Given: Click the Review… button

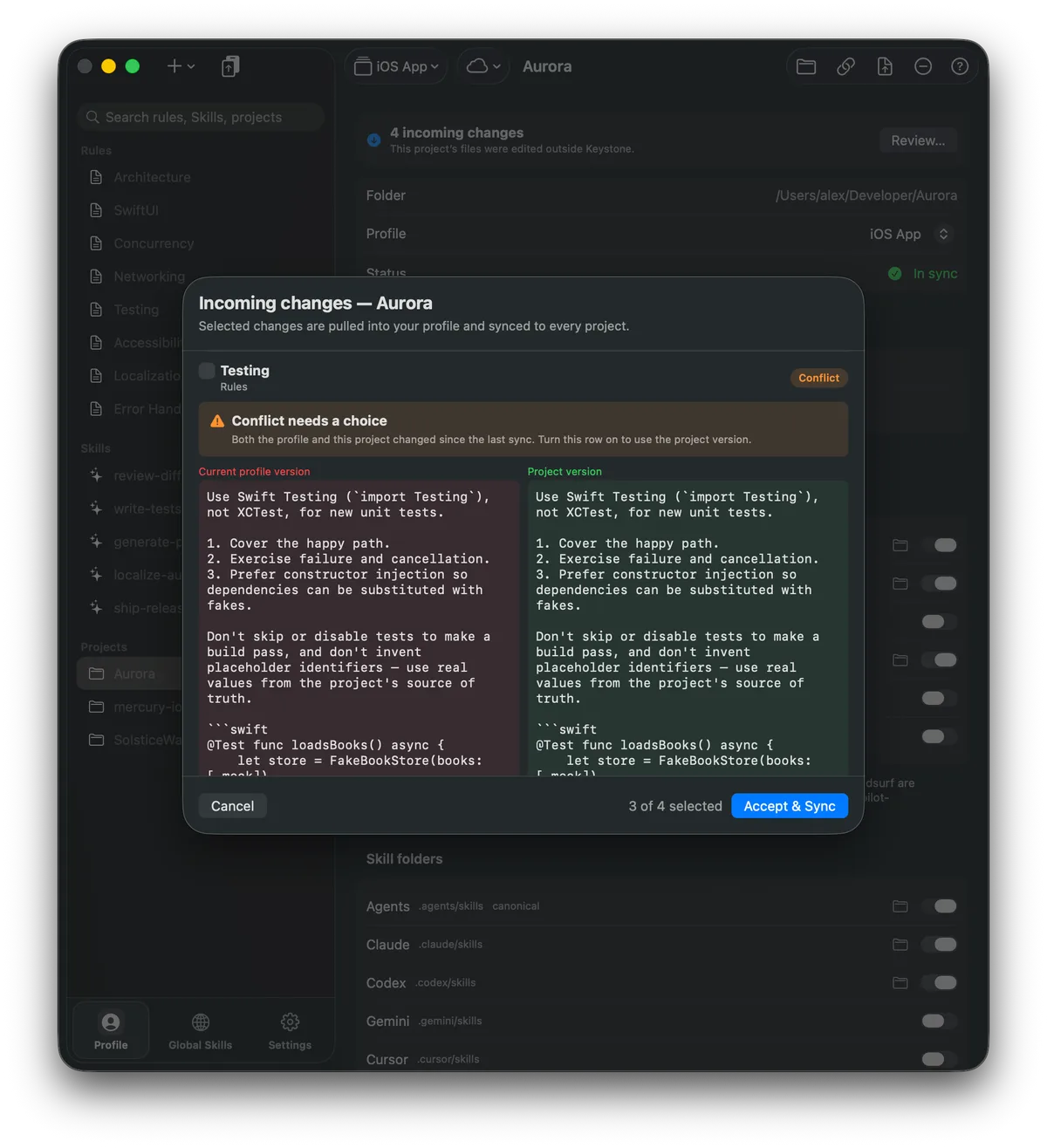Looking at the screenshot, I should (918, 140).
